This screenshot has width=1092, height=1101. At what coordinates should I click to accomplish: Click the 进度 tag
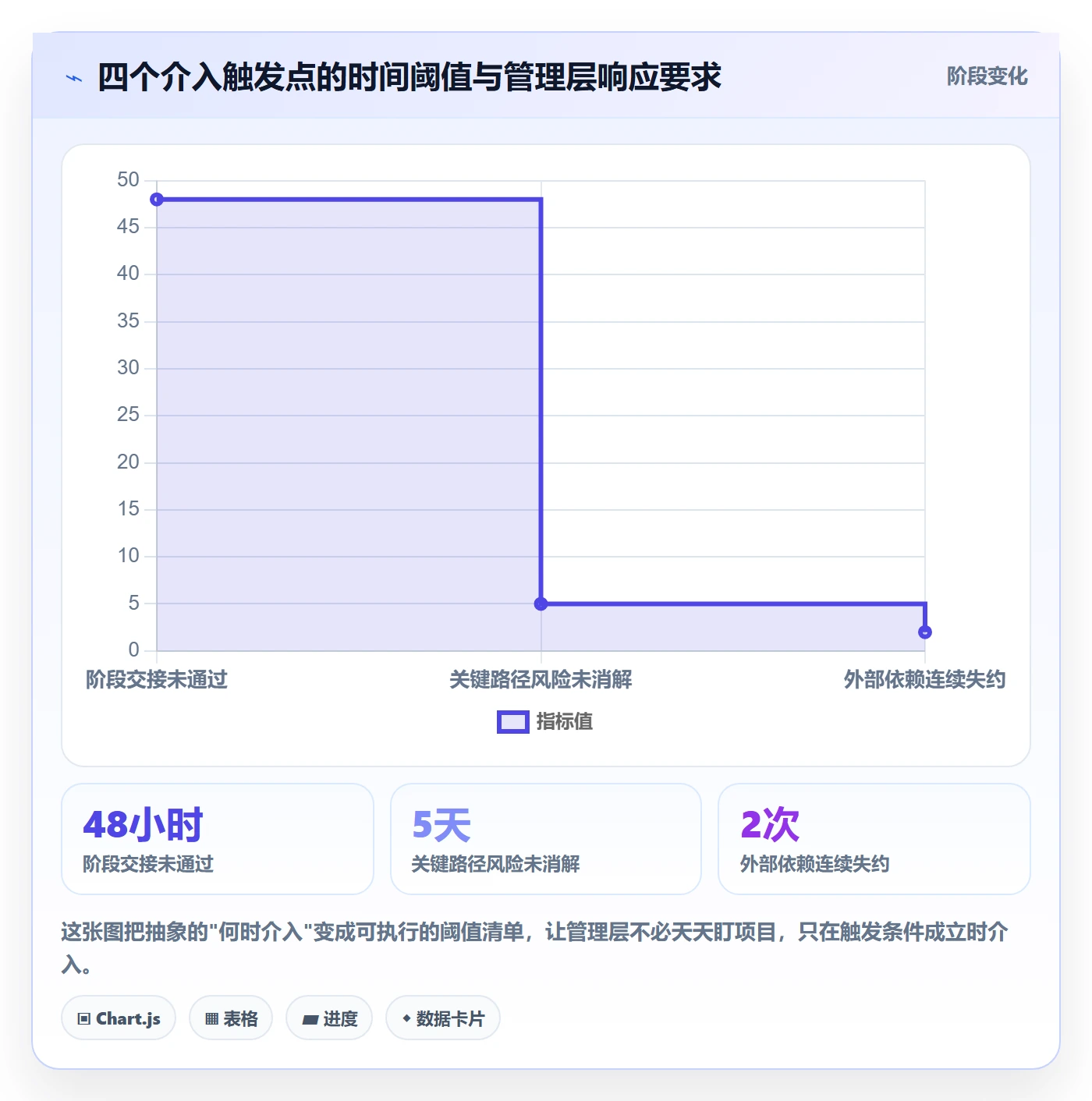[x=329, y=1018]
